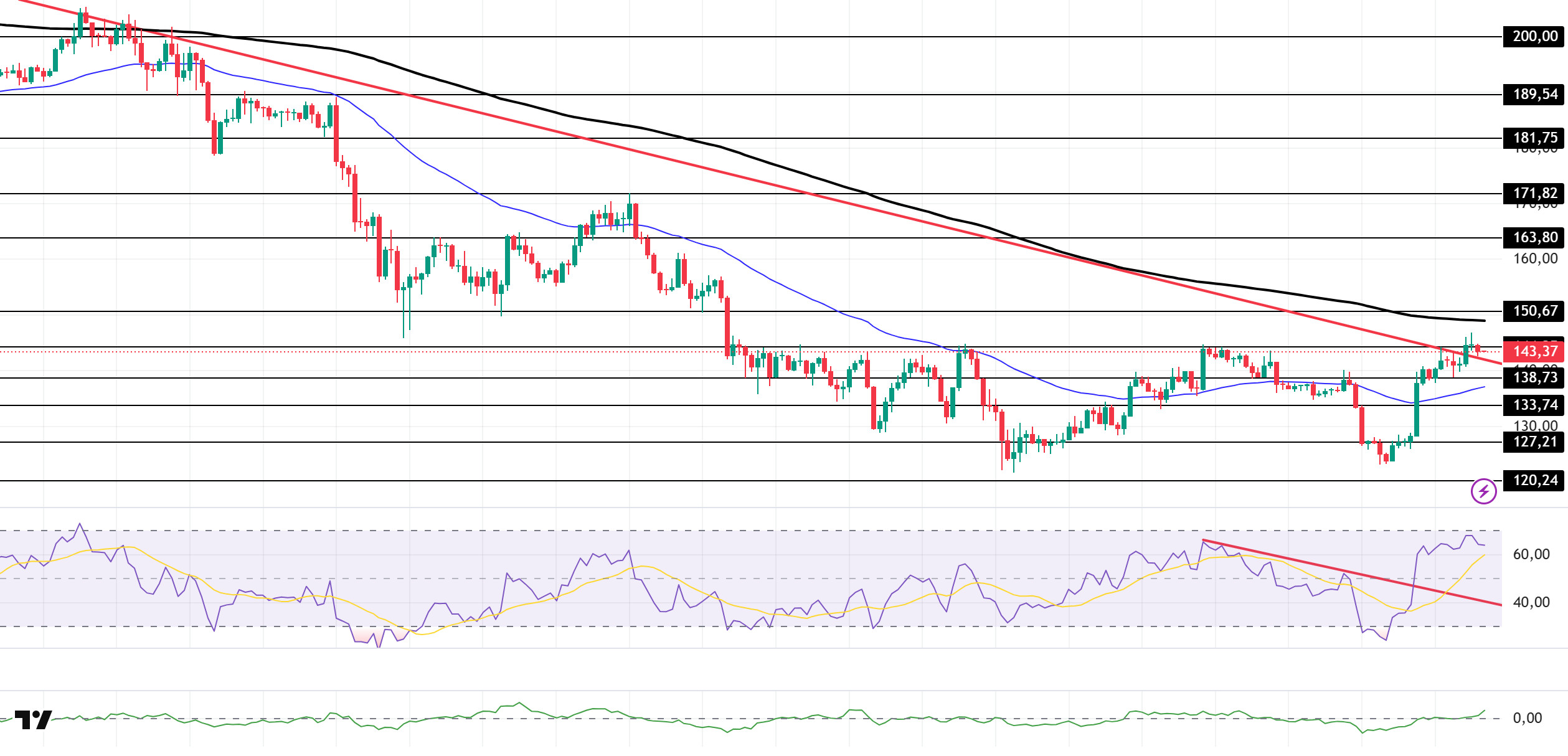This screenshot has height=756, width=1568.
Task: Click the 200,00 price level label
Action: (x=1534, y=37)
